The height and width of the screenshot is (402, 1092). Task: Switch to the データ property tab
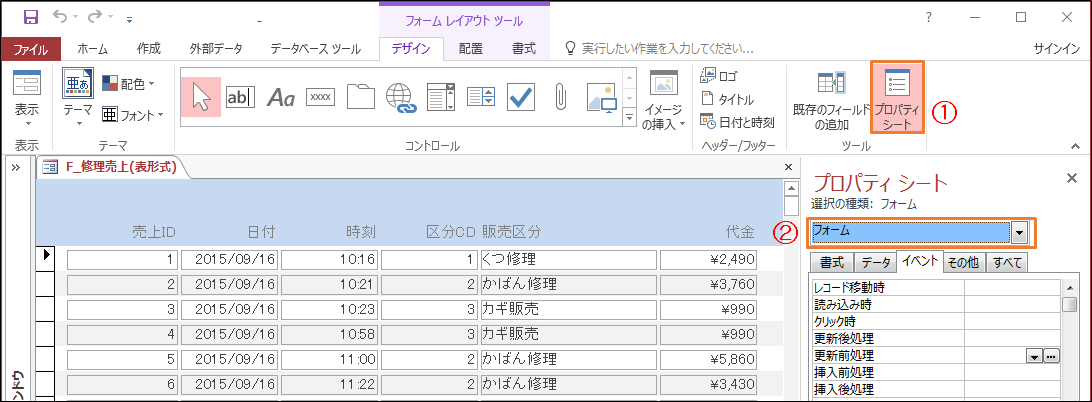pos(875,262)
